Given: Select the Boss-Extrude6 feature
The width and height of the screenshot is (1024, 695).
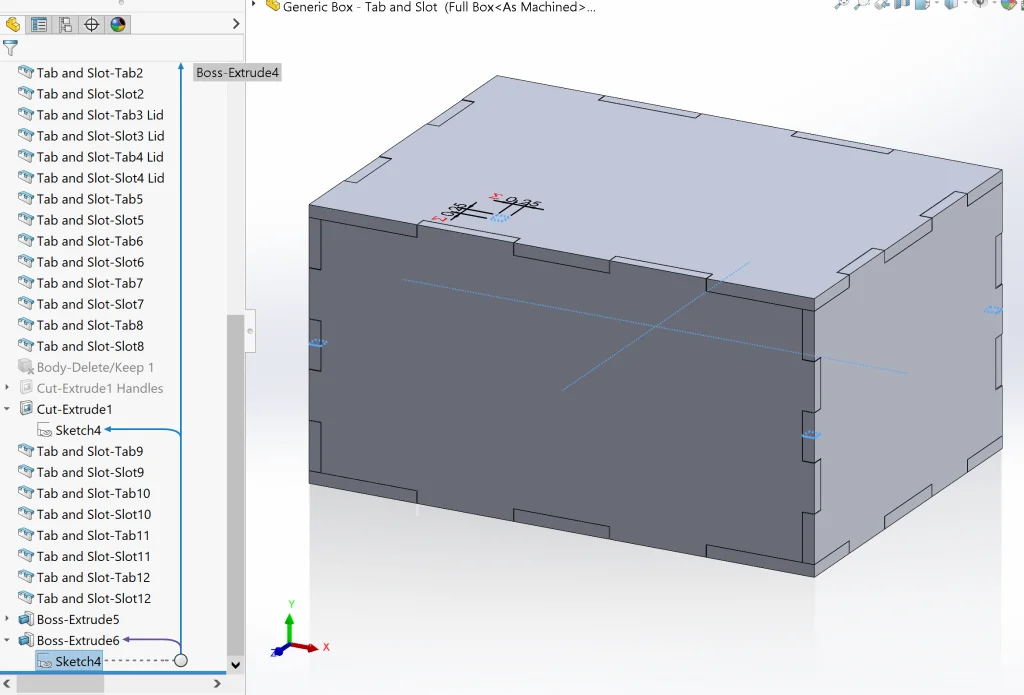Looking at the screenshot, I should click(x=78, y=641).
